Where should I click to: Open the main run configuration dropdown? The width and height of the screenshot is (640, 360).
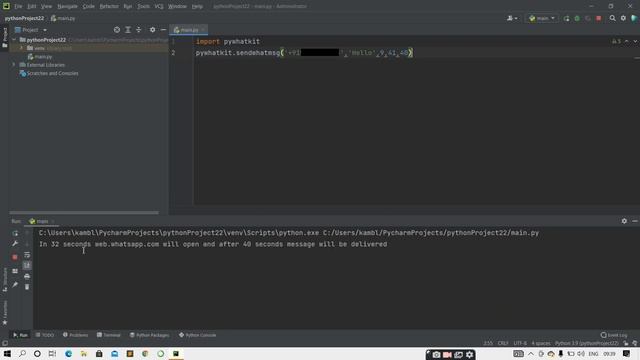click(542, 18)
